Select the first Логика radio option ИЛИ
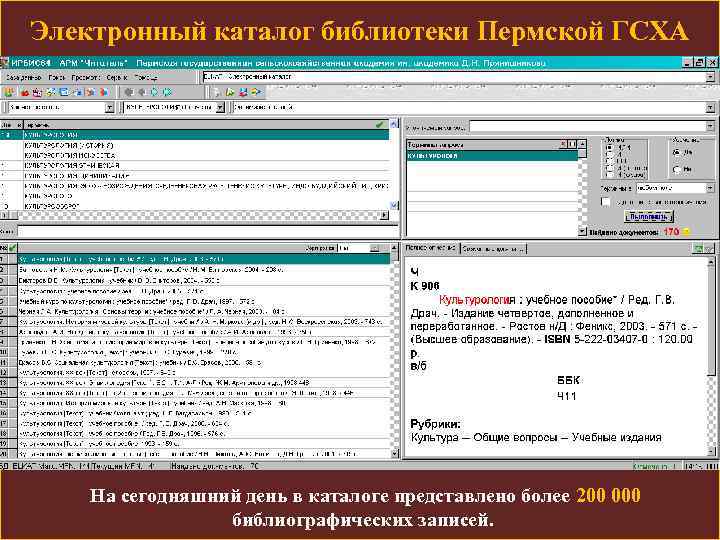The height and width of the screenshot is (540, 720). tap(610, 147)
